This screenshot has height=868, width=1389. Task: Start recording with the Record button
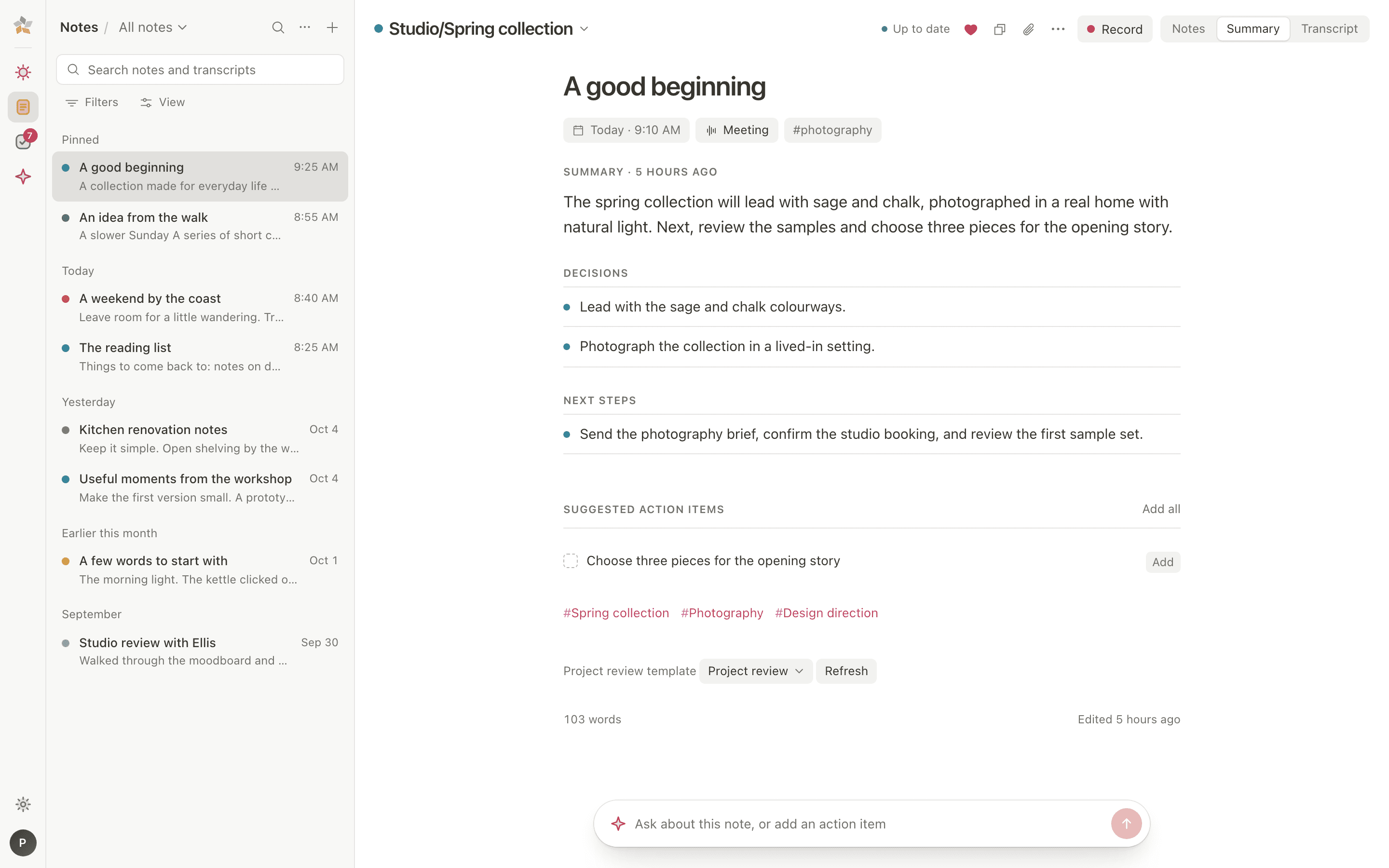click(x=1115, y=29)
